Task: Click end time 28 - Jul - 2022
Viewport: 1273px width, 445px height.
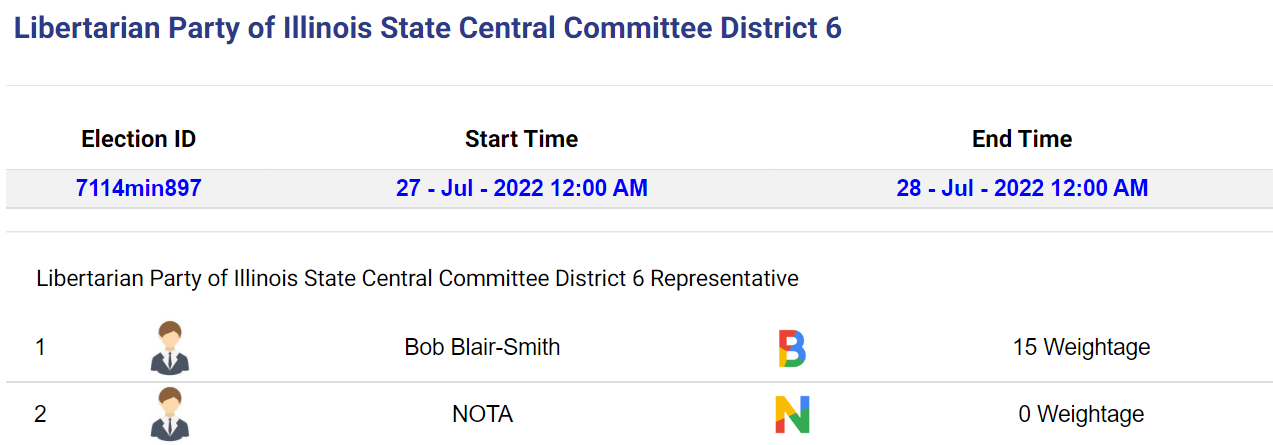Action: pyautogui.click(x=1022, y=188)
